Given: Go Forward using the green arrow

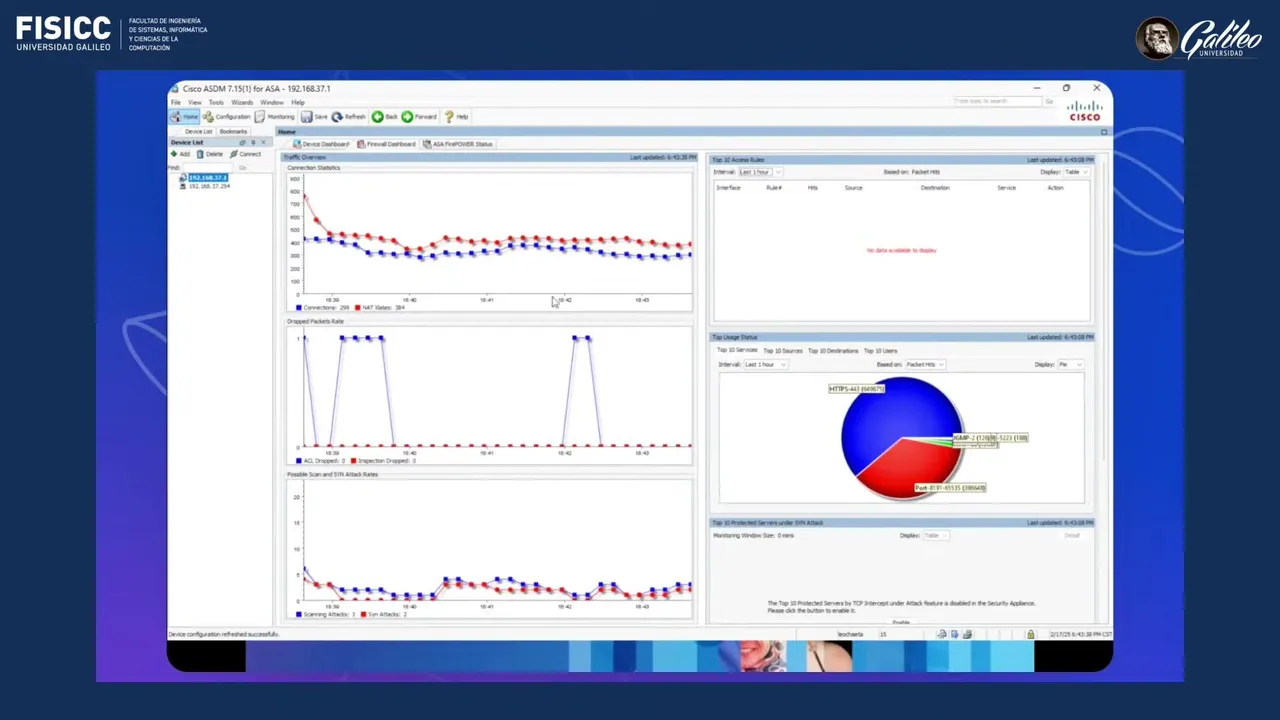Looking at the screenshot, I should [x=419, y=117].
